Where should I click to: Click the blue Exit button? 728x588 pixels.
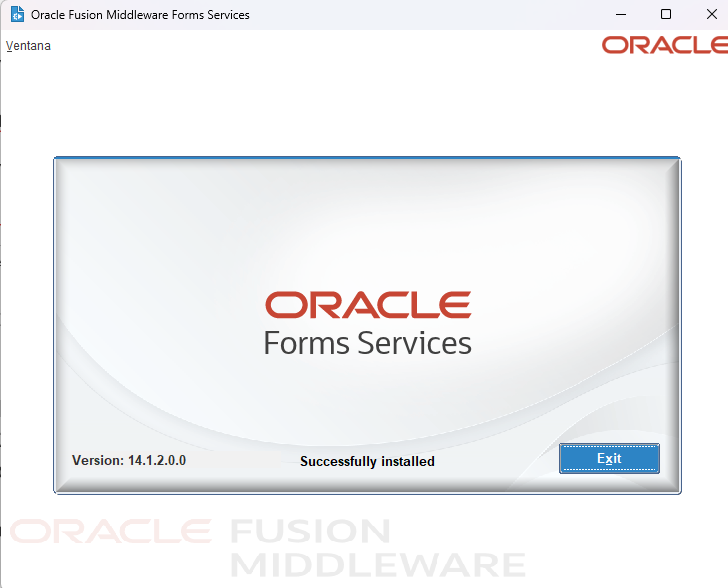609,458
